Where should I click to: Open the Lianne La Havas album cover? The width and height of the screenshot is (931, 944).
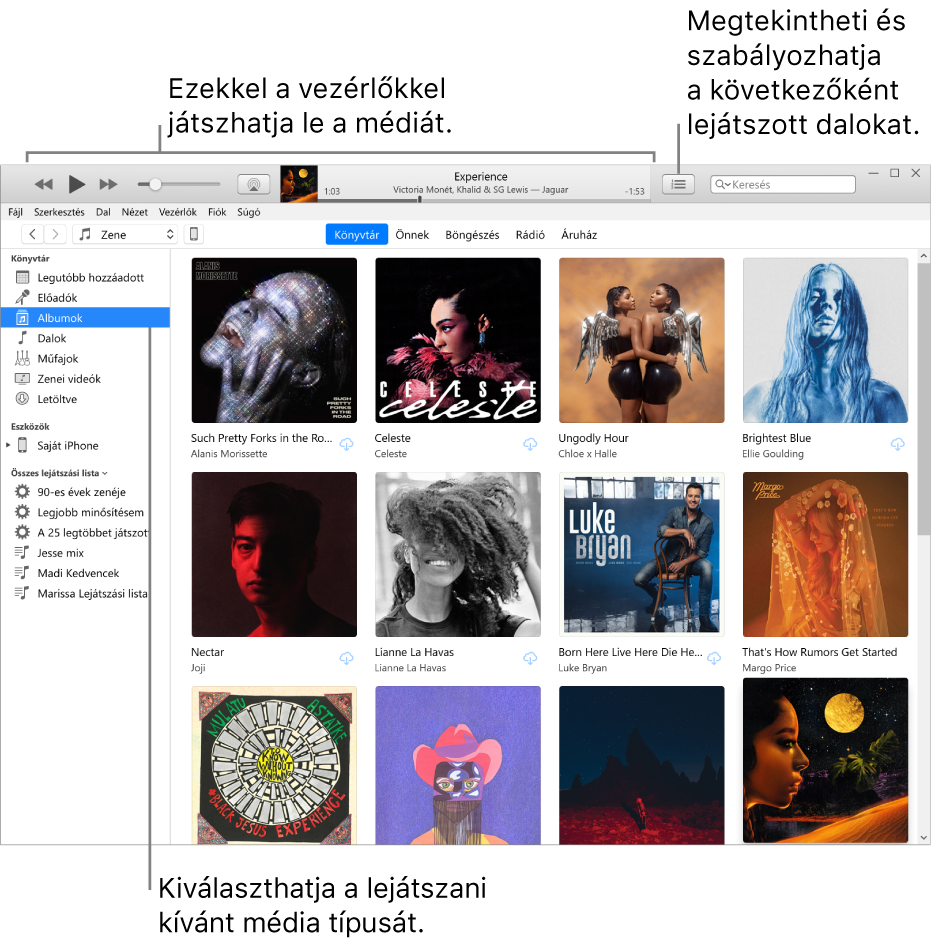[x=458, y=554]
